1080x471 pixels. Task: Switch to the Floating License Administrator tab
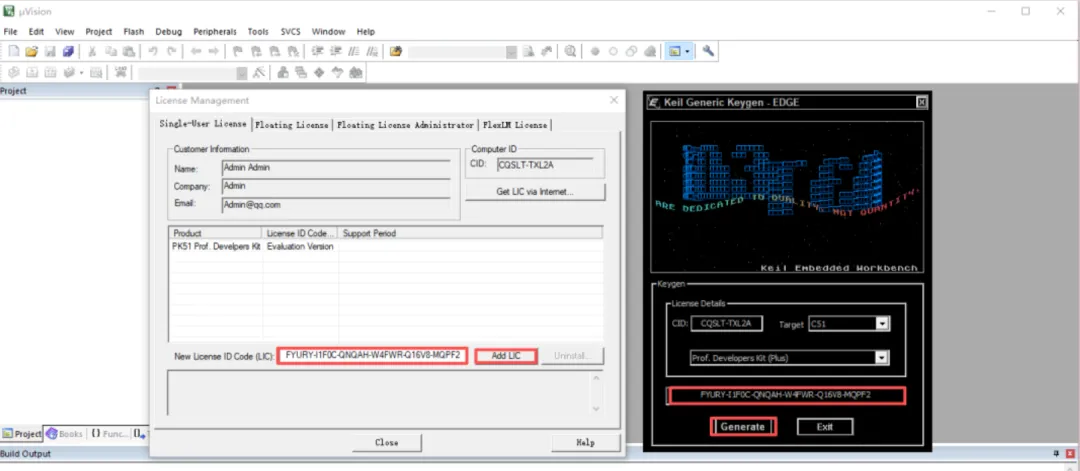(x=406, y=125)
